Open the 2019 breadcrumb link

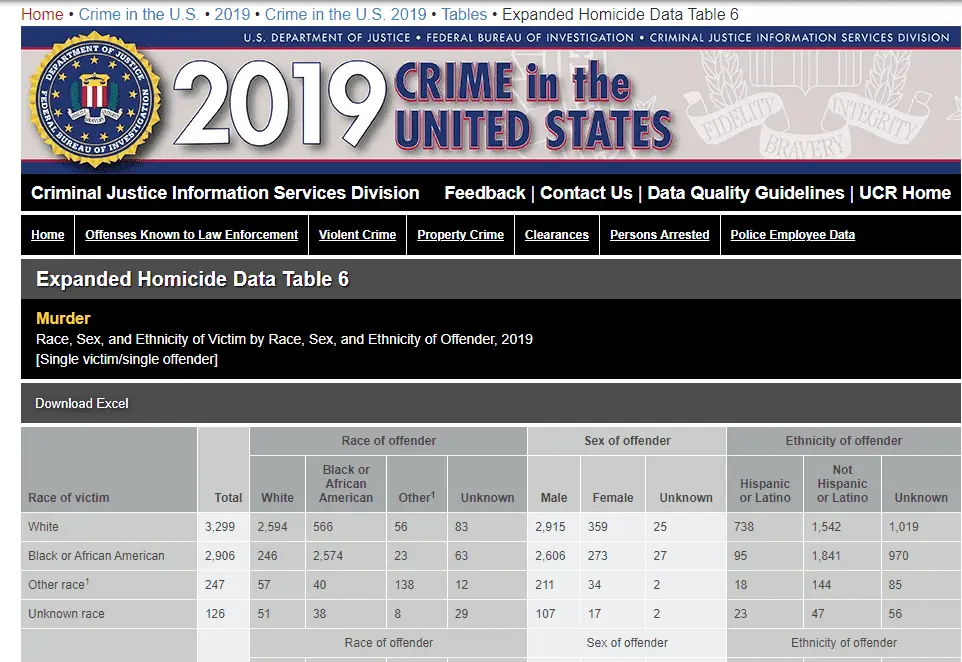[x=232, y=14]
